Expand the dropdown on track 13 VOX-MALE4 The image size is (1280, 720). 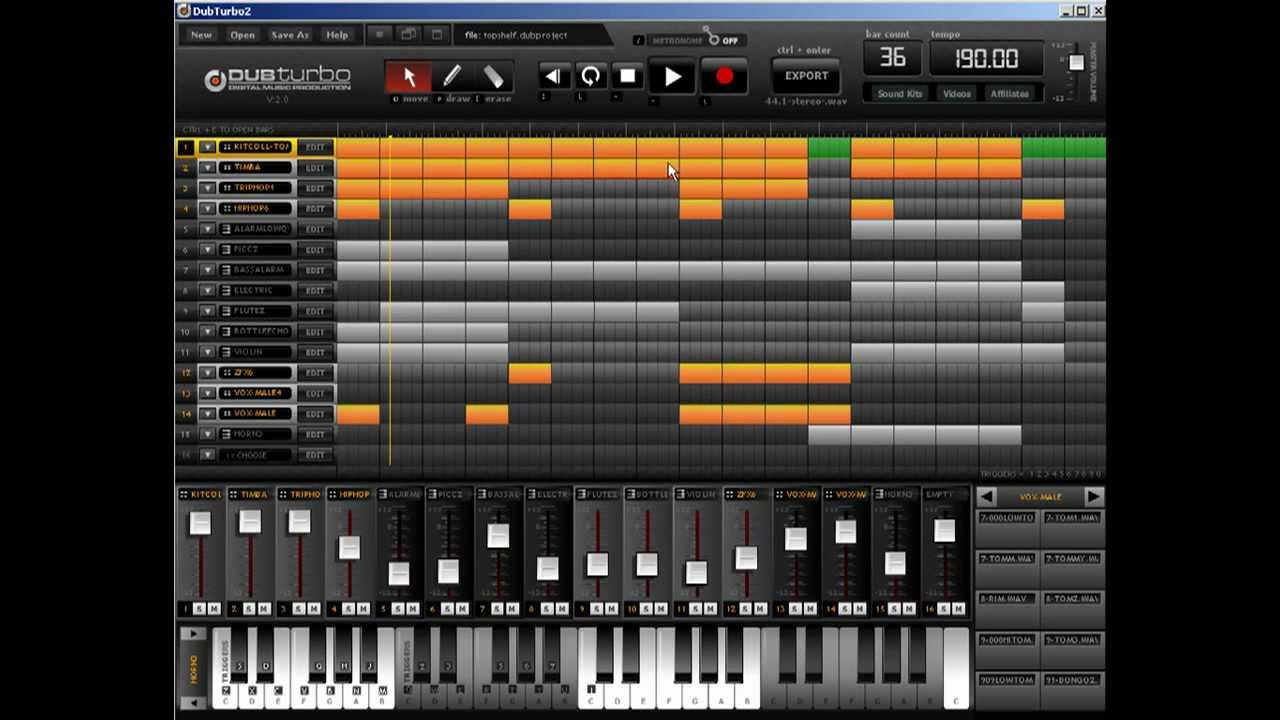(207, 393)
